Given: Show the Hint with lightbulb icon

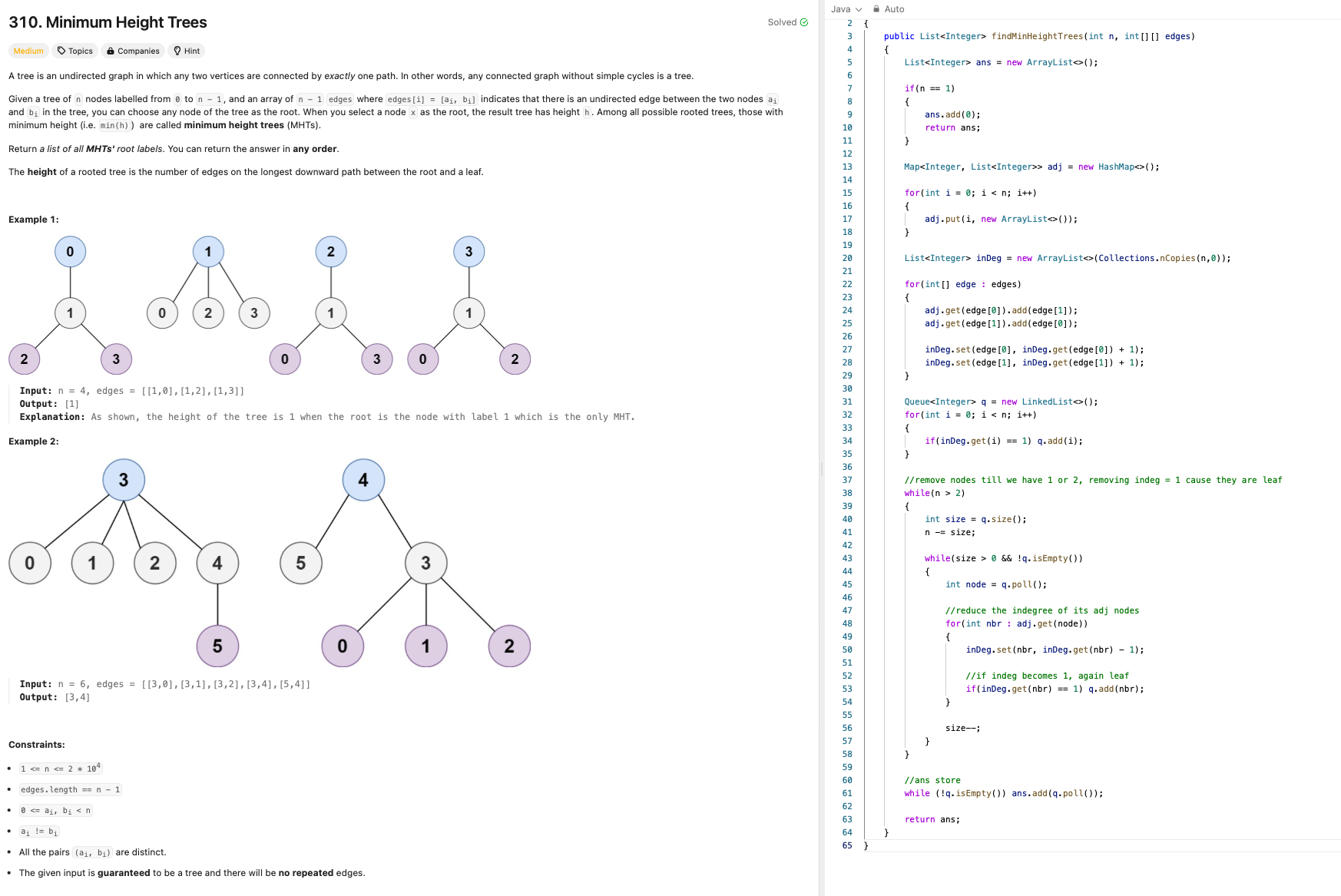Looking at the screenshot, I should [187, 51].
